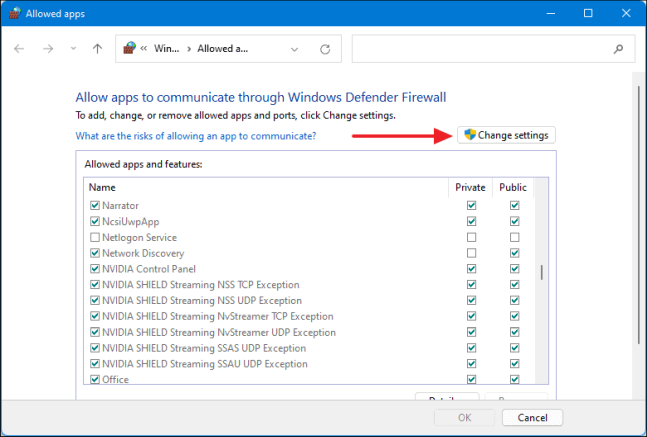Screen dimensions: 647x437
Task: Toggle the Narrator app checkbox
Action: (95, 205)
